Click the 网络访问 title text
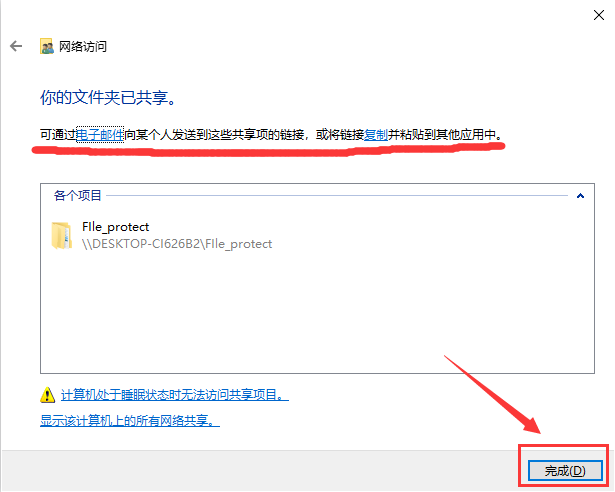The image size is (615, 492). 83,46
